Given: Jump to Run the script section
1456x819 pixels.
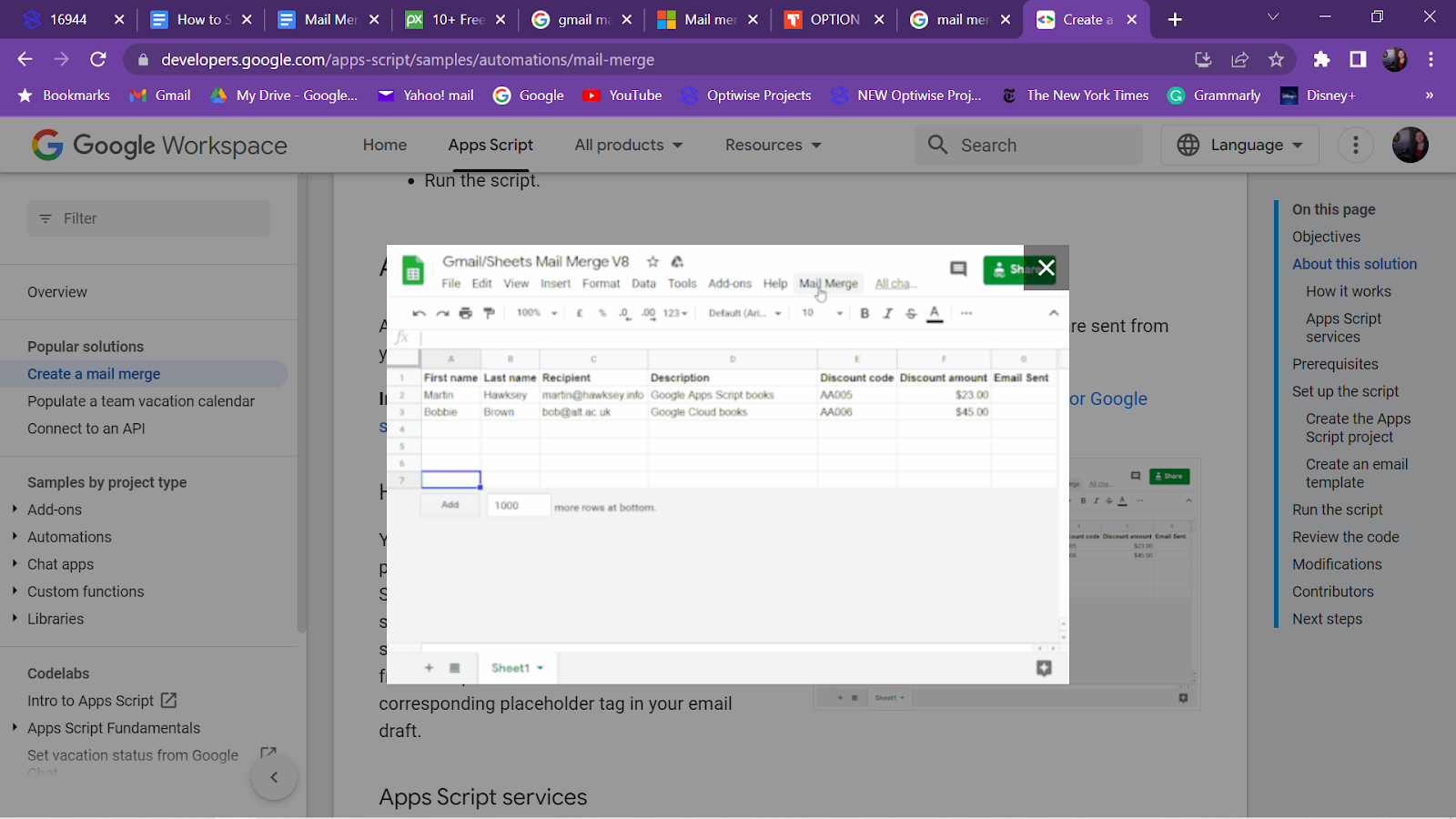Looking at the screenshot, I should (1337, 510).
